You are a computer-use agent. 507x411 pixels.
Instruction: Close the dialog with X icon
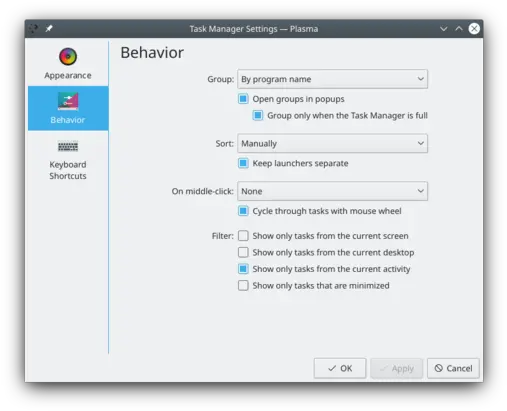tap(474, 29)
